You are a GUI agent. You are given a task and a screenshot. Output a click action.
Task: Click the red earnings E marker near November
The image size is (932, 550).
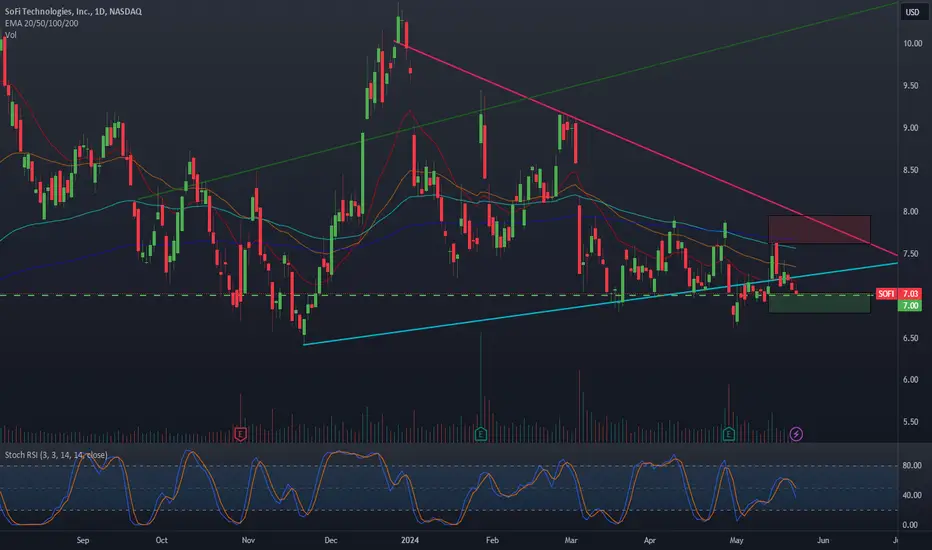coord(240,434)
